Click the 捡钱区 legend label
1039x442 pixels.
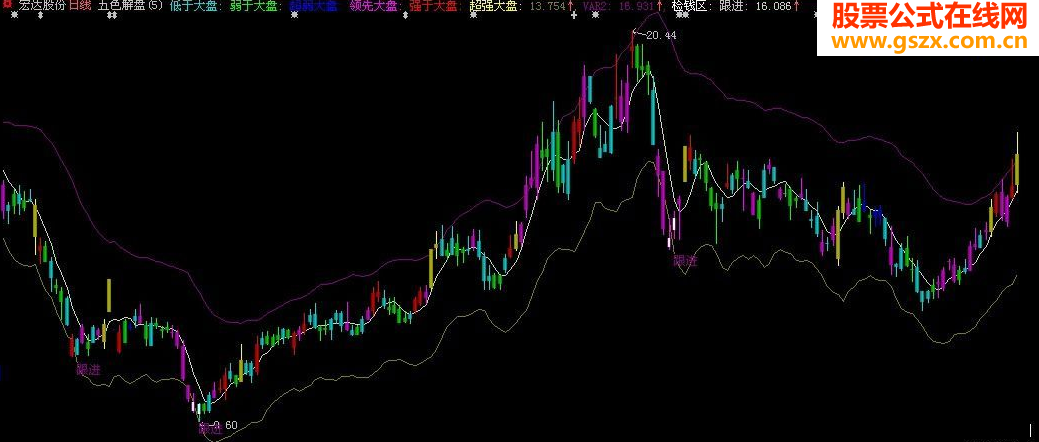click(x=690, y=6)
